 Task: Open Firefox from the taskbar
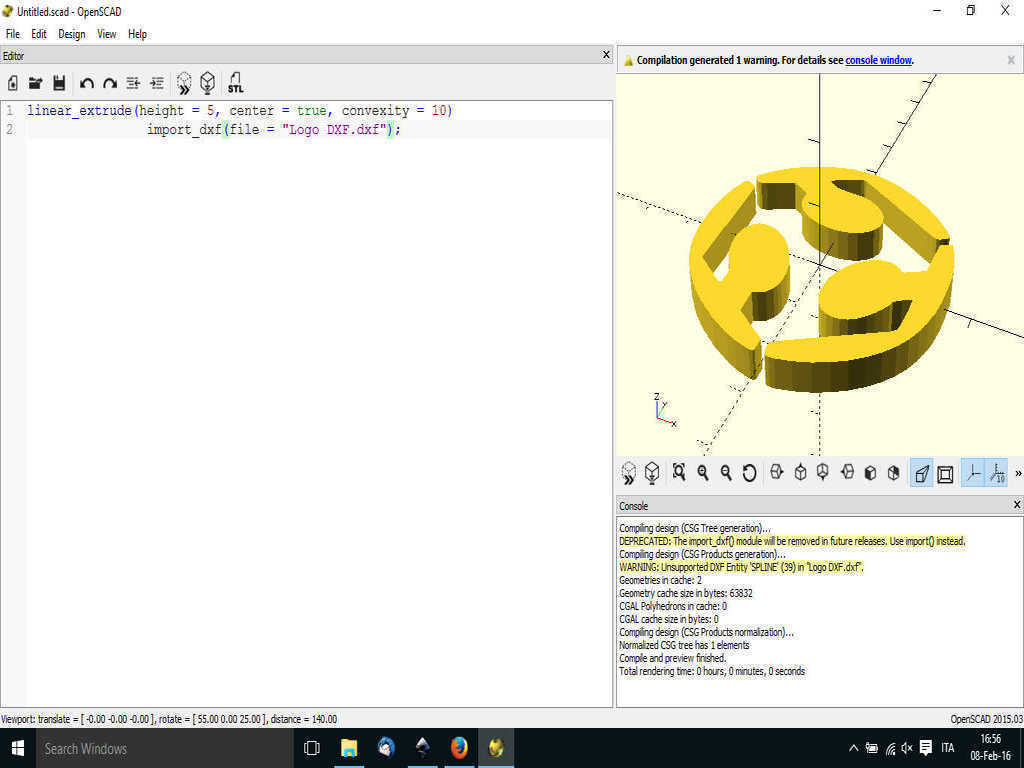pos(459,748)
